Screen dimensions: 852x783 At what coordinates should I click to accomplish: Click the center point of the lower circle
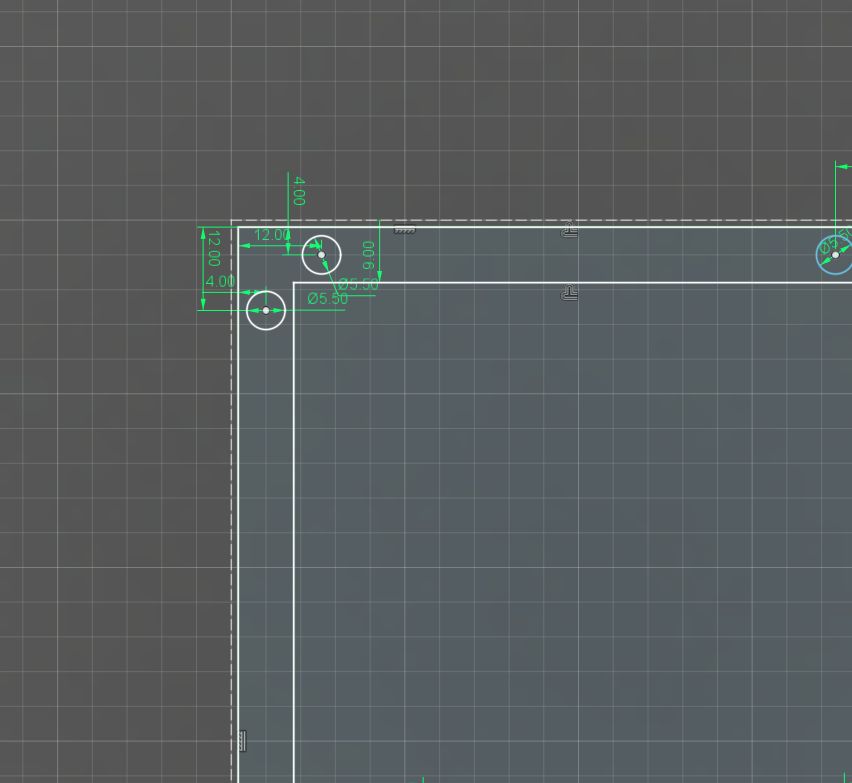(x=266, y=311)
